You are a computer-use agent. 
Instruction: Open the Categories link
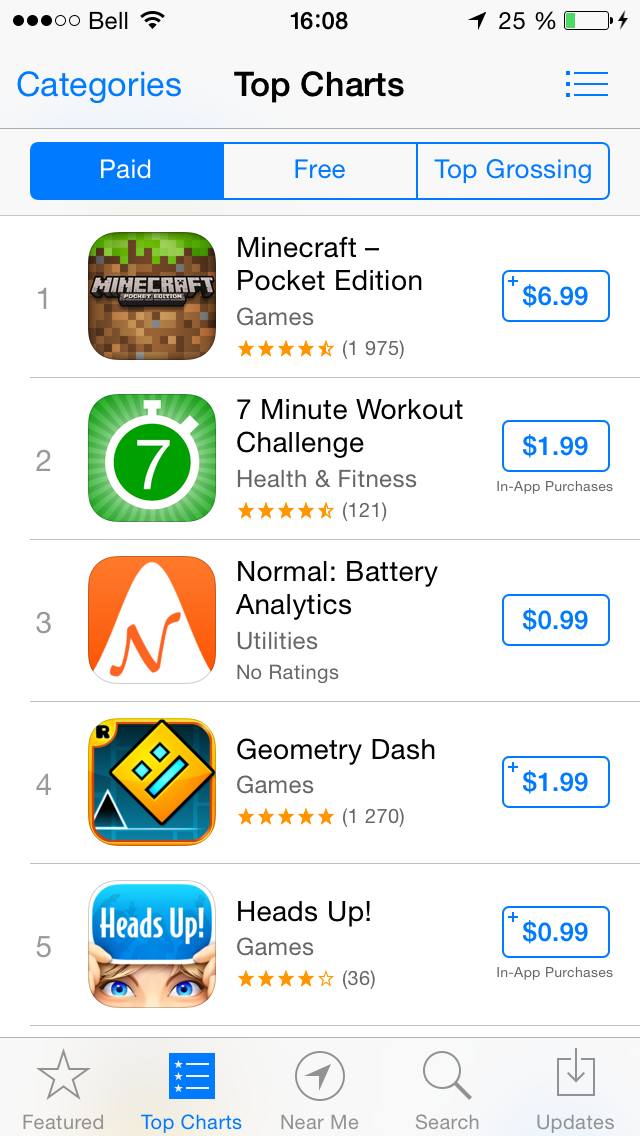tap(99, 85)
